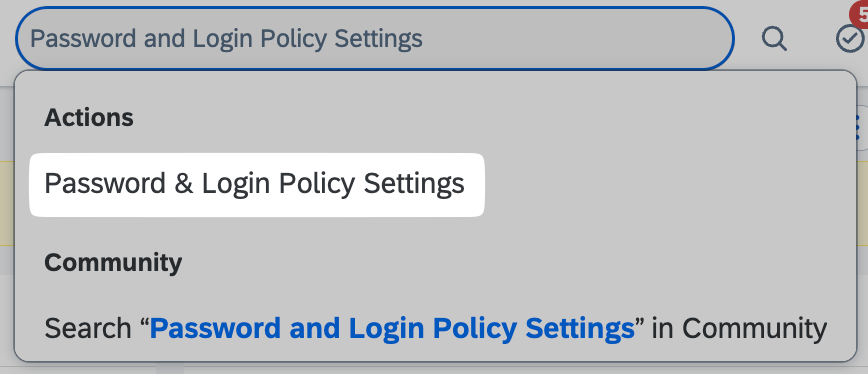The width and height of the screenshot is (868, 374).
Task: Click the ampersand in the highlighted result
Action: pos(184,184)
